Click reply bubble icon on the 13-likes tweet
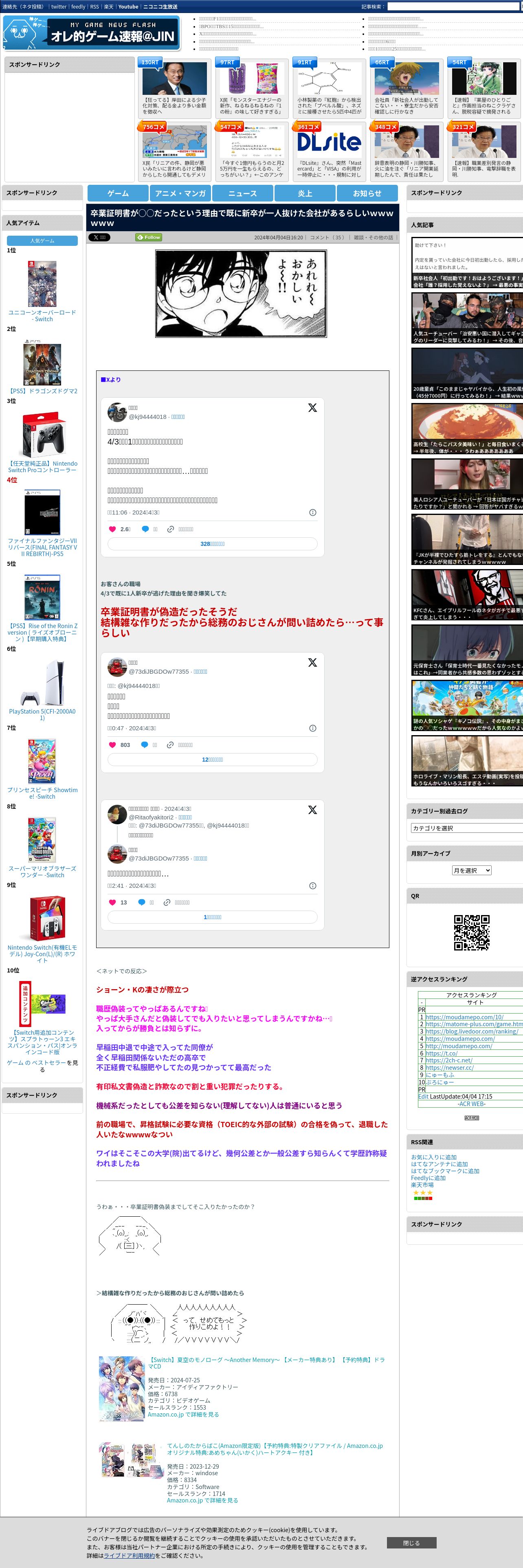523x1568 pixels. [141, 902]
